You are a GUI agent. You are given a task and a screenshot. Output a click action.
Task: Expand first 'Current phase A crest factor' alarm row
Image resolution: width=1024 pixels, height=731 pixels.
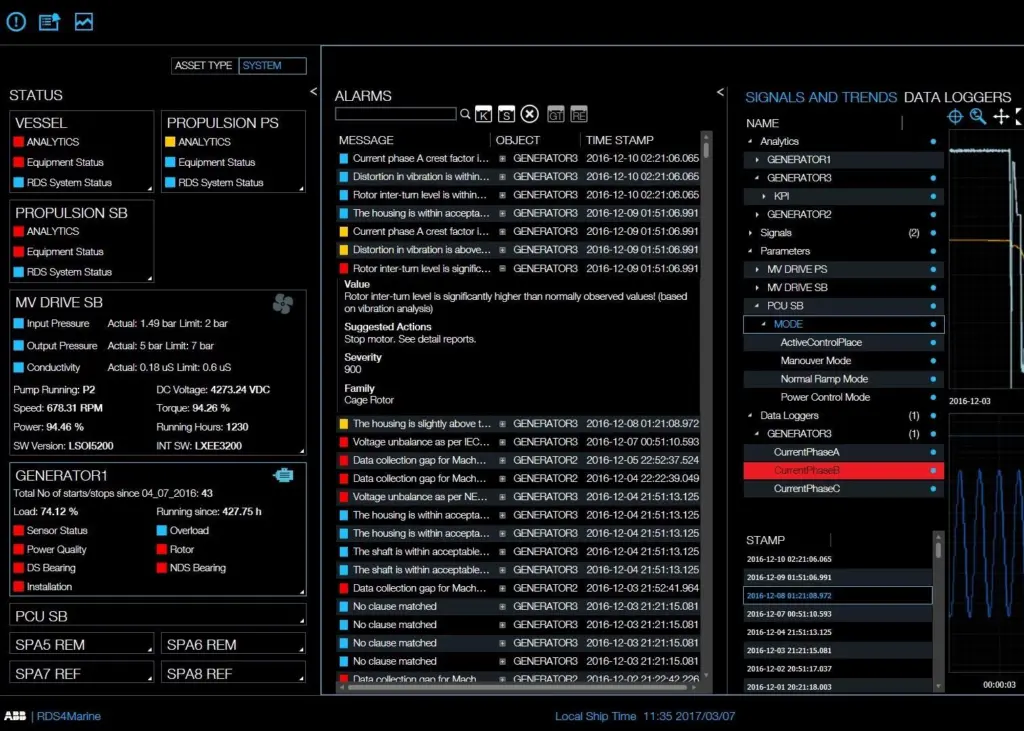point(502,158)
